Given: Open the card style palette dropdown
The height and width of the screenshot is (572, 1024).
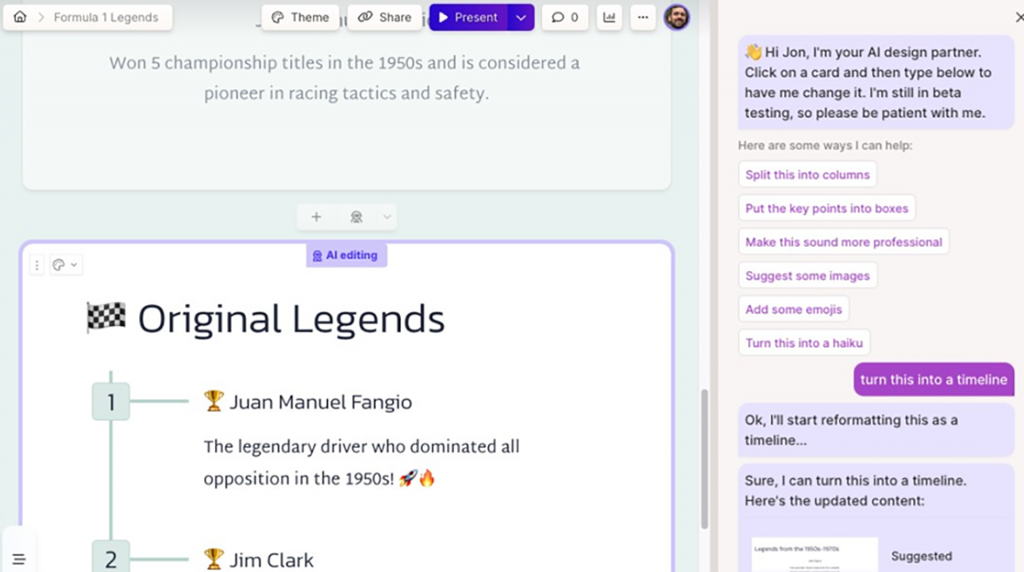Looking at the screenshot, I should 65,264.
